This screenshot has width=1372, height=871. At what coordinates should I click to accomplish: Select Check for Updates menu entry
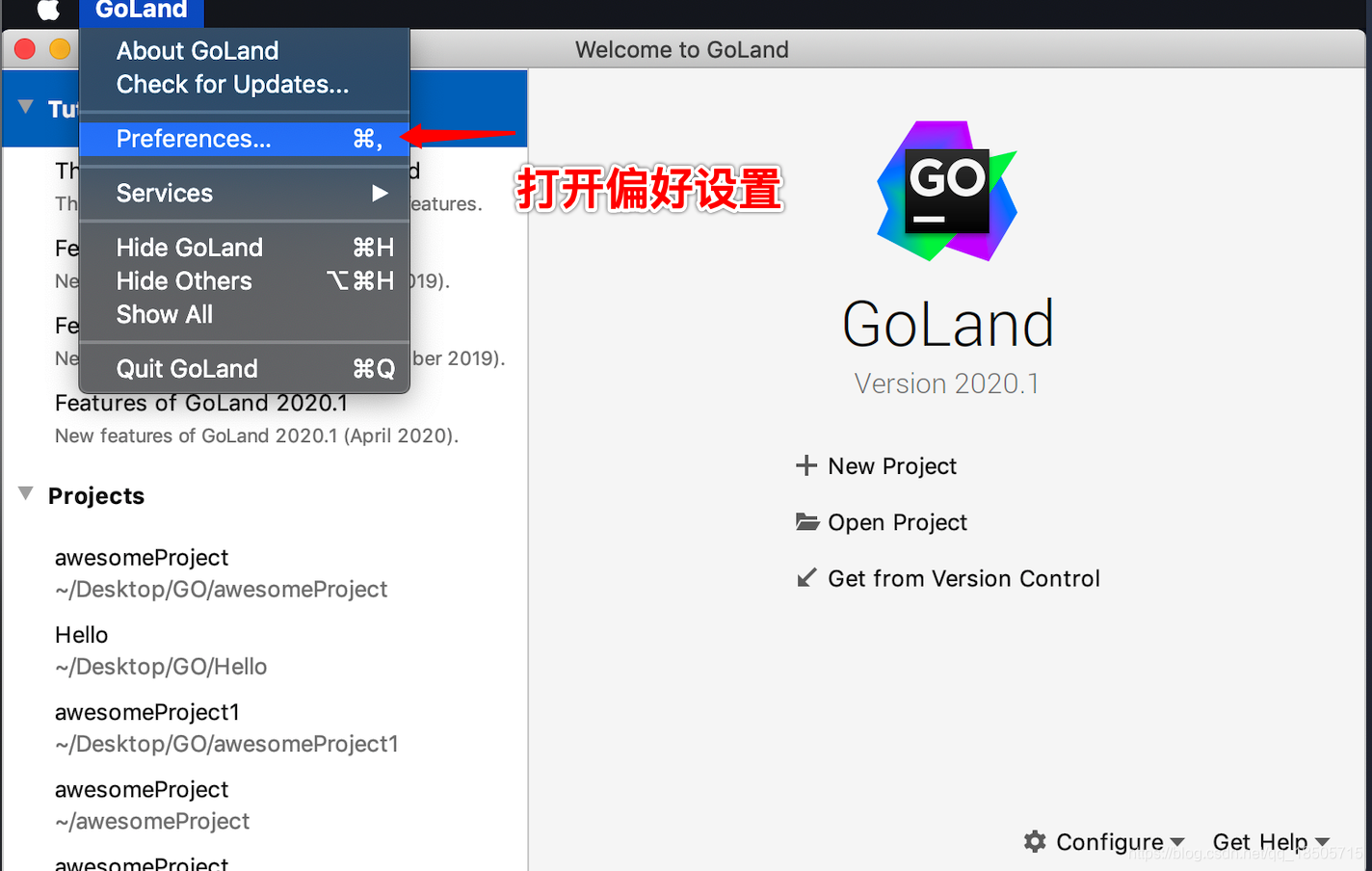[x=245, y=84]
